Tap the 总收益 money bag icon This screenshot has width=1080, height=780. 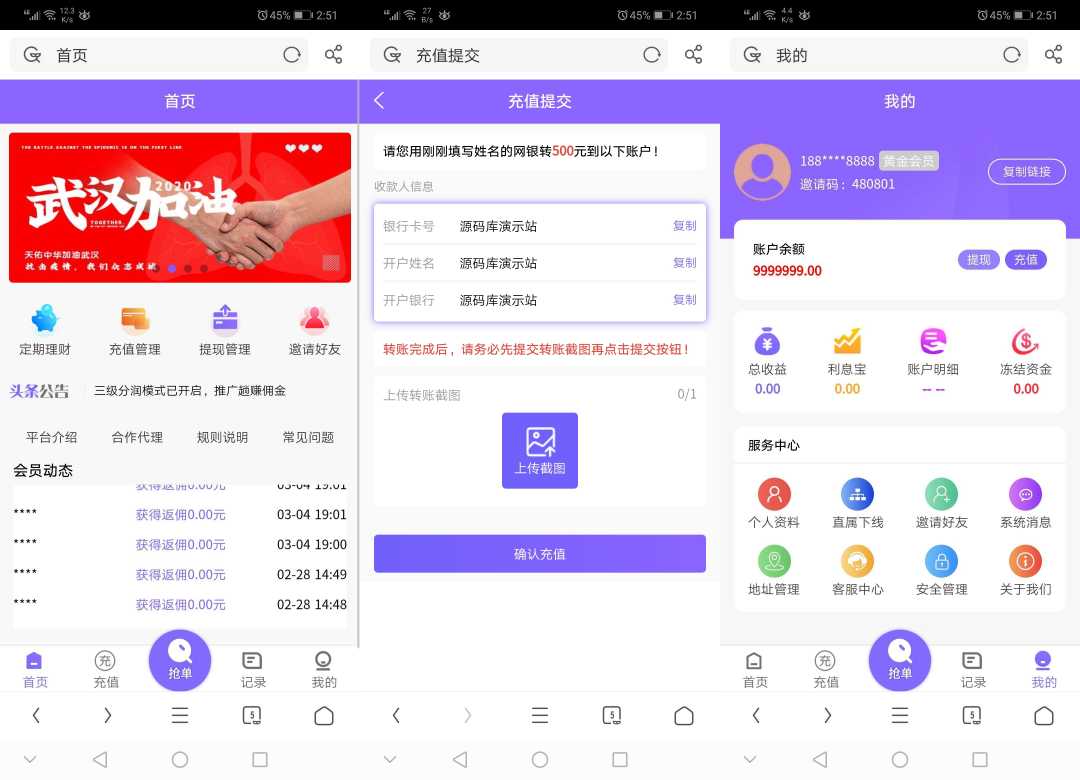(x=767, y=342)
